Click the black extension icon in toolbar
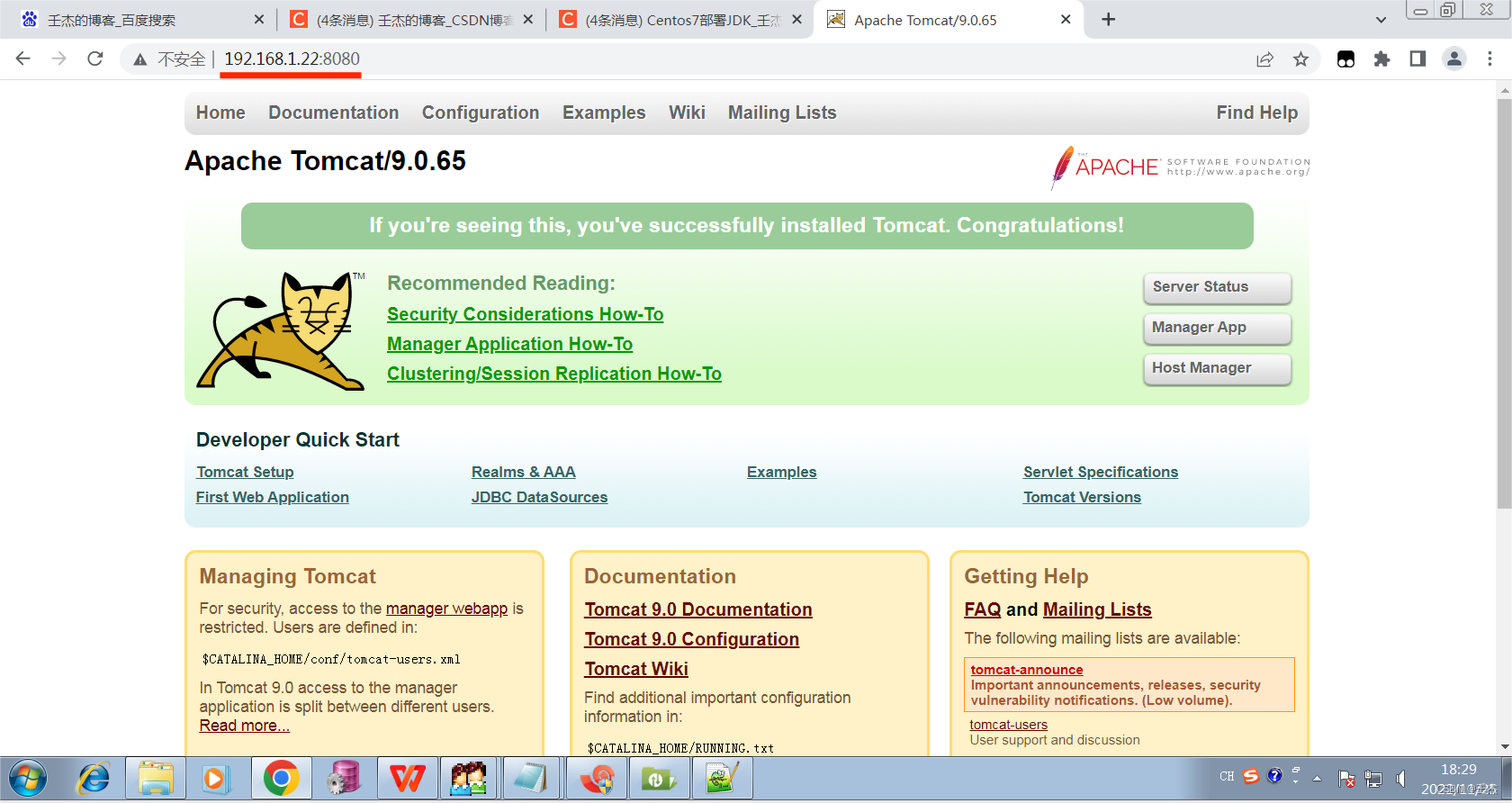 tap(1345, 59)
